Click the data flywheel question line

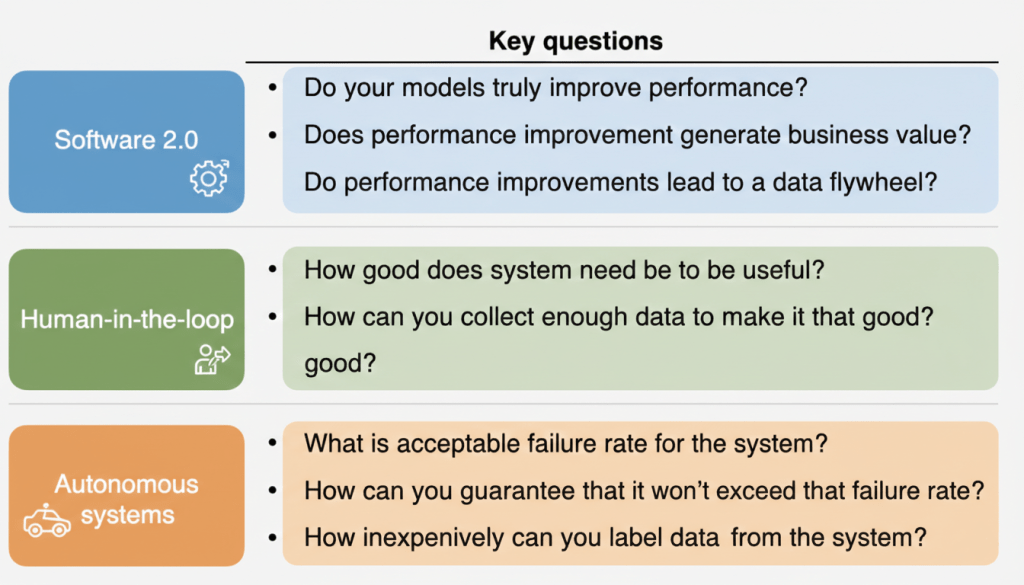619,182
